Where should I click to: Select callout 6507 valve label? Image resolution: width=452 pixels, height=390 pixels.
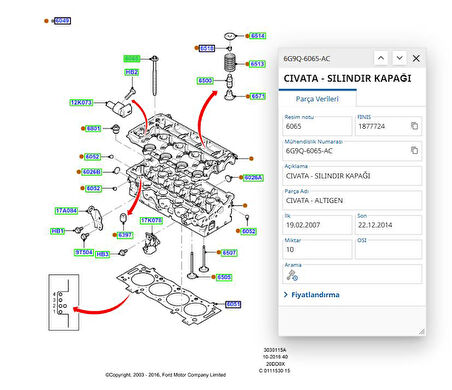pyautogui.click(x=229, y=253)
